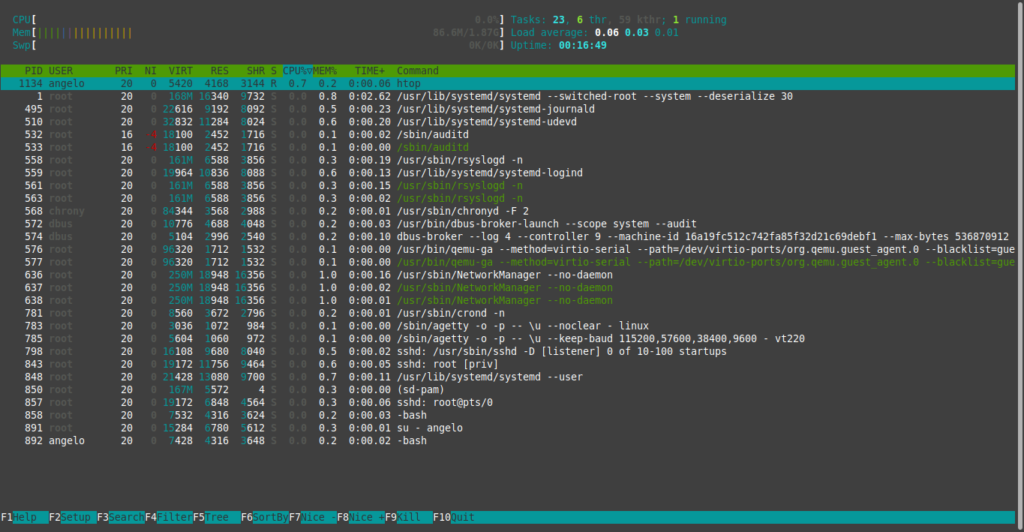
Task: Click F7 Nice - to lower niceness
Action: [x=313, y=518]
